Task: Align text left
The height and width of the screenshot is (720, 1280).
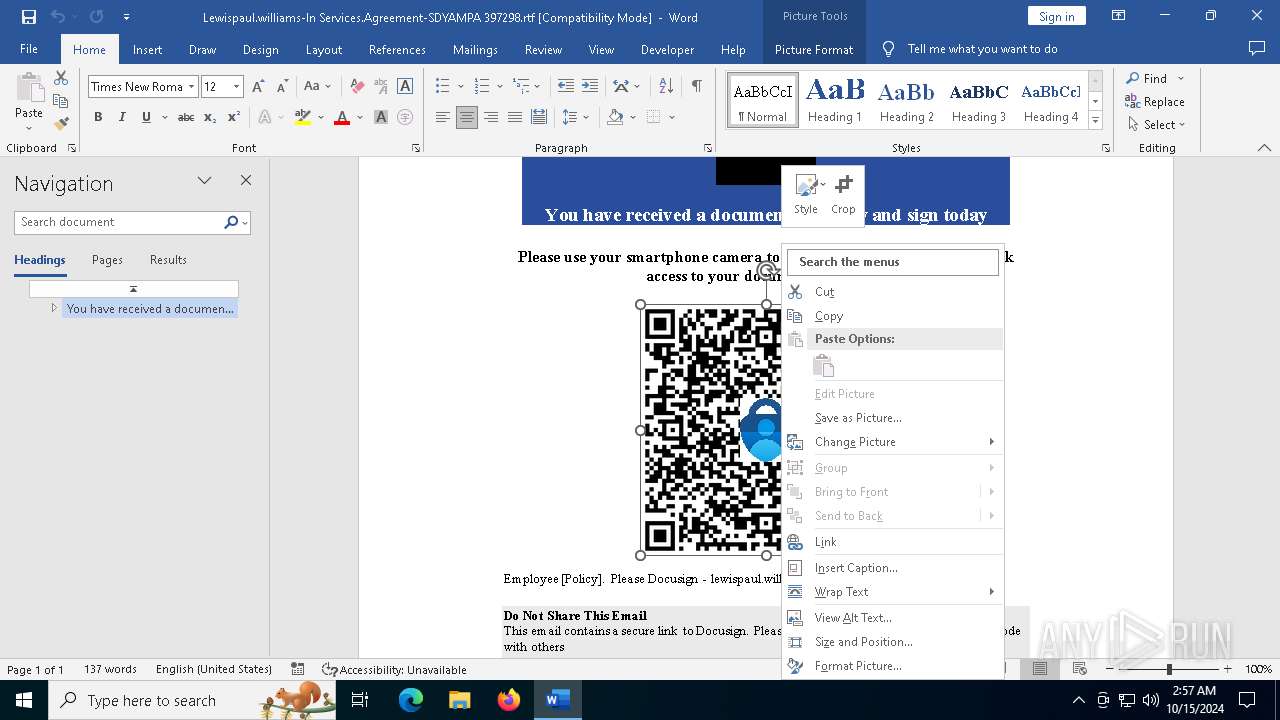Action: pyautogui.click(x=443, y=117)
